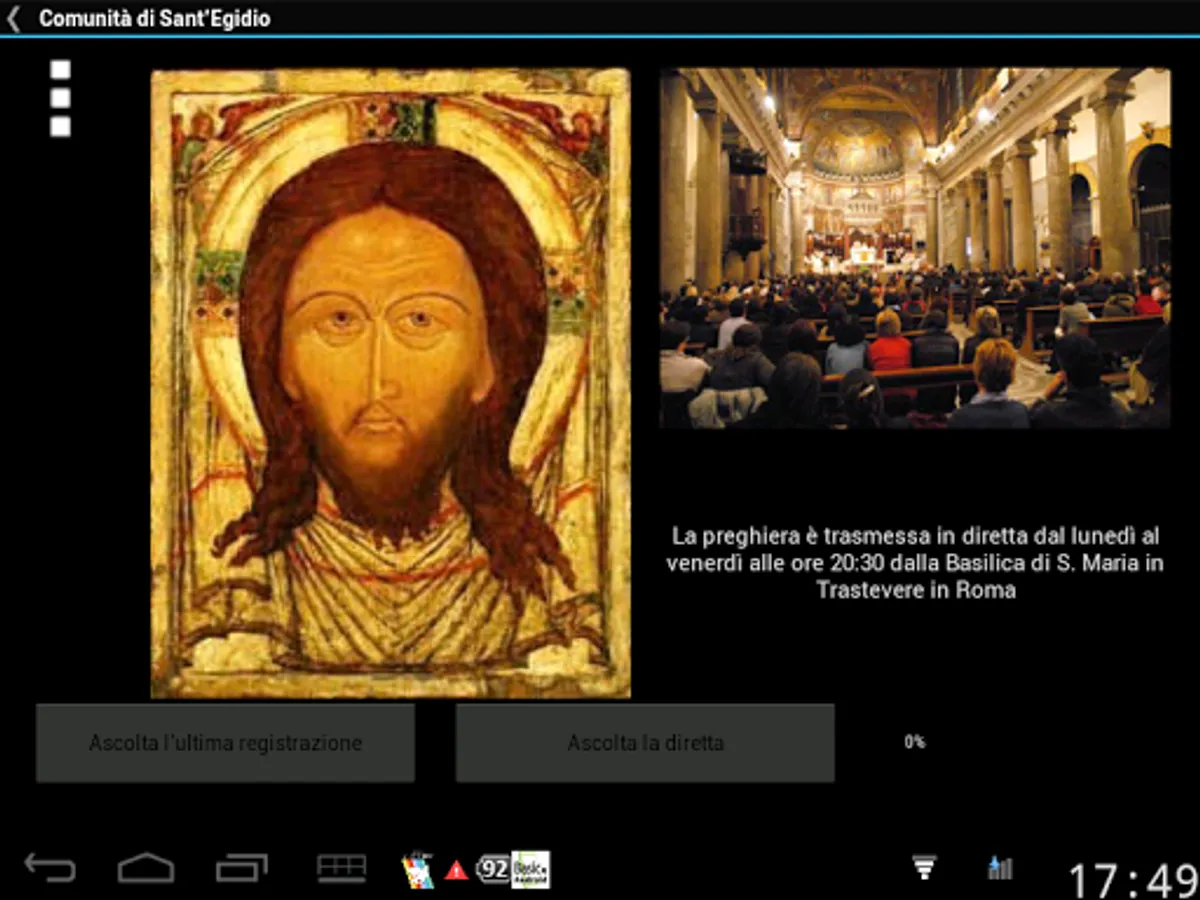The width and height of the screenshot is (1200, 900).
Task: Tap the La preghiera è trasmessa description text
Action: 915,563
